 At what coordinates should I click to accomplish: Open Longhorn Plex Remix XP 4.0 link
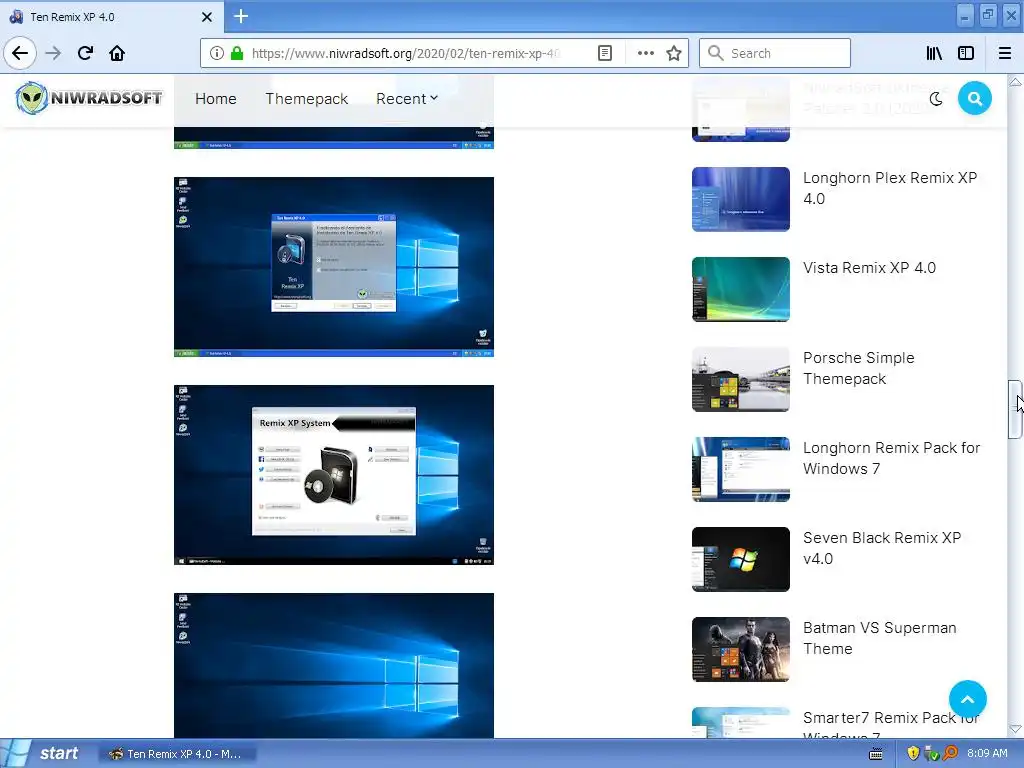(x=889, y=188)
